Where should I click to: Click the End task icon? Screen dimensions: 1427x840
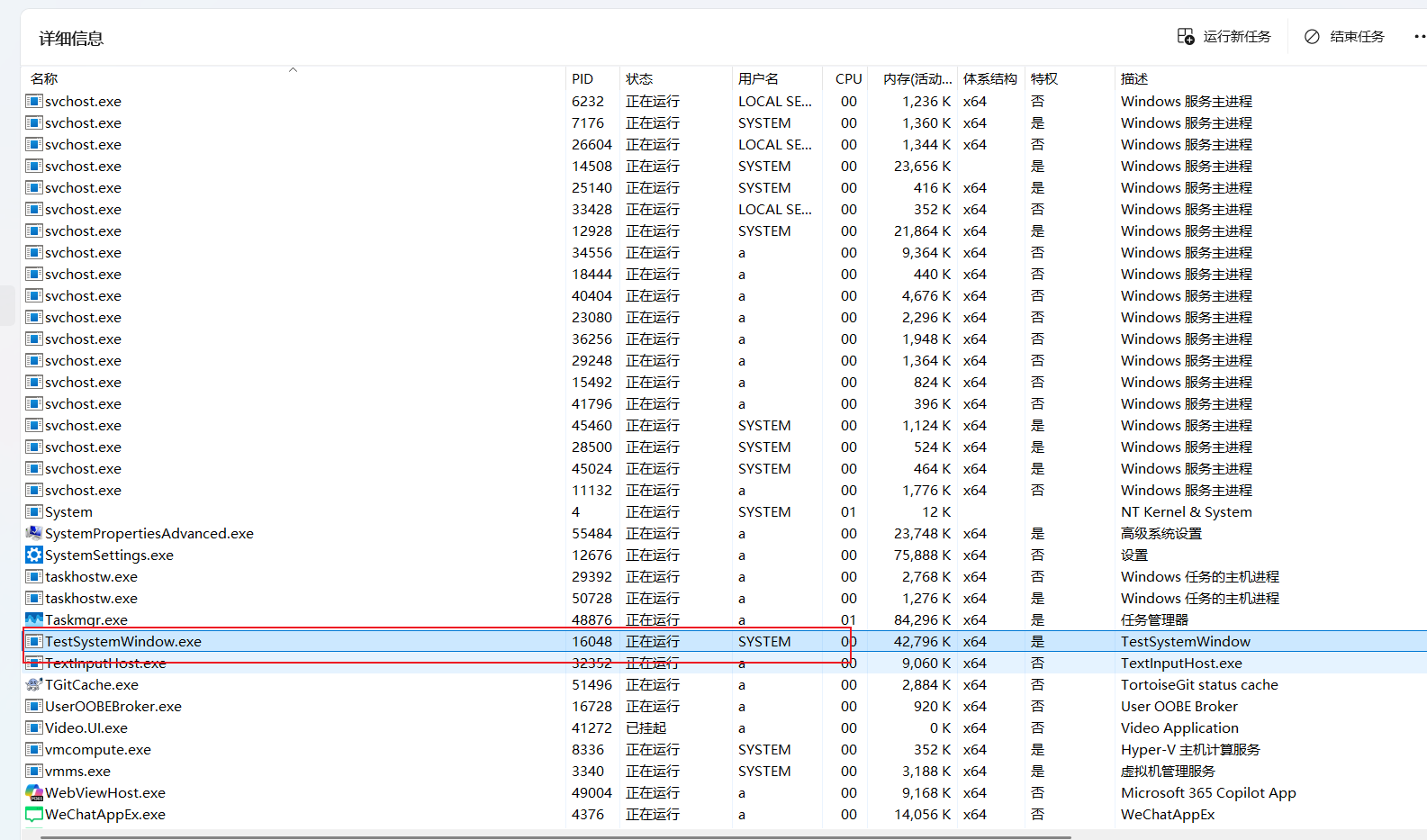[1312, 36]
